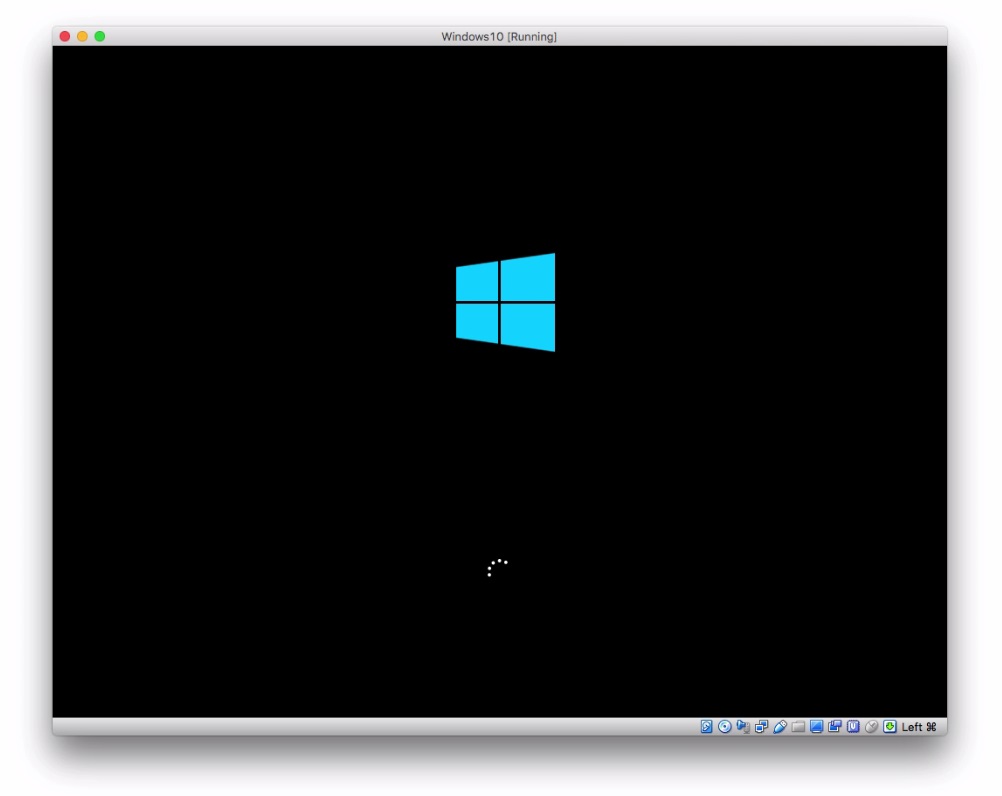This screenshot has width=1002, height=796.
Task: Click the Windows logo on boot screen
Action: [x=505, y=302]
